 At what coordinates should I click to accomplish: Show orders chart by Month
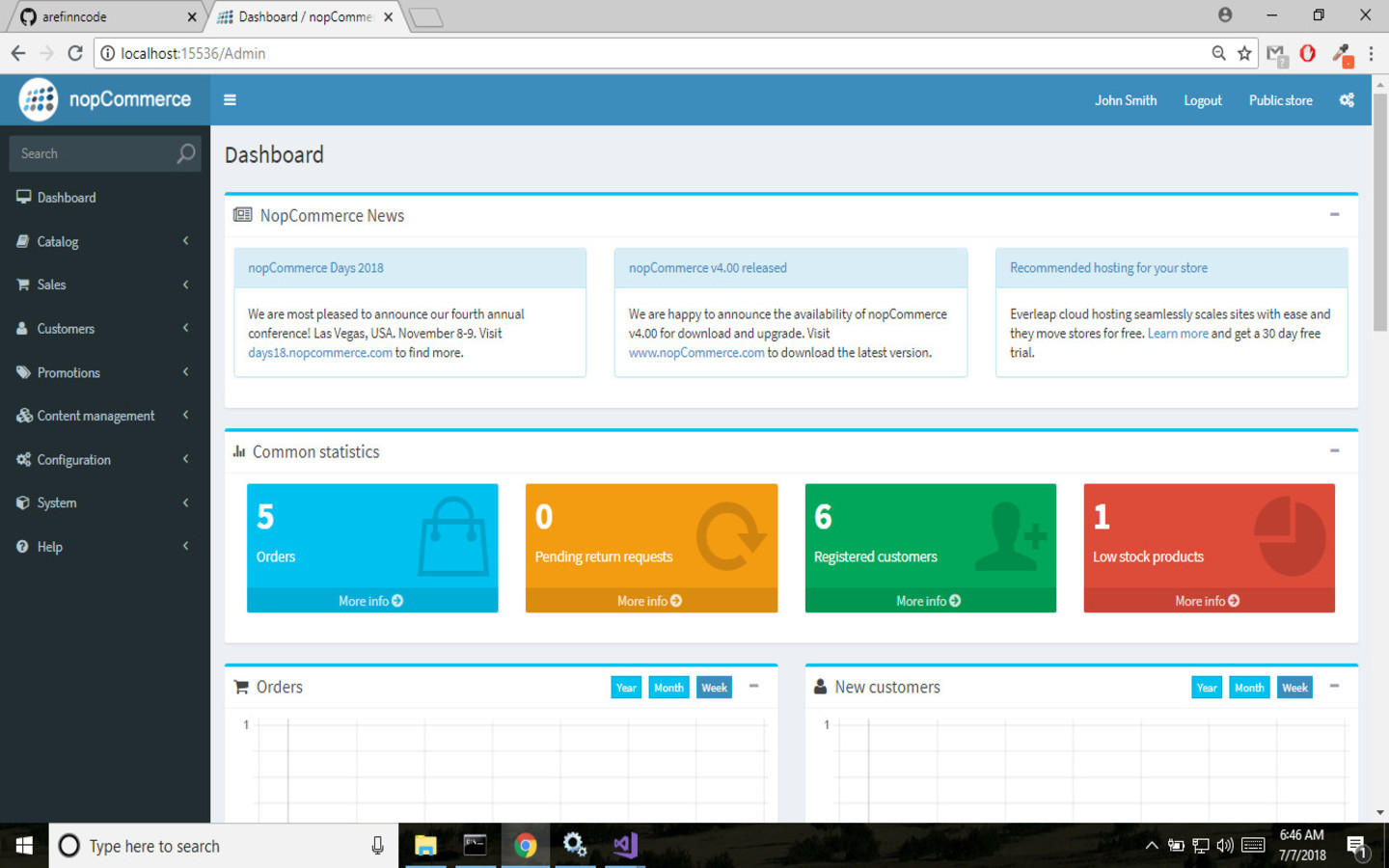tap(668, 688)
